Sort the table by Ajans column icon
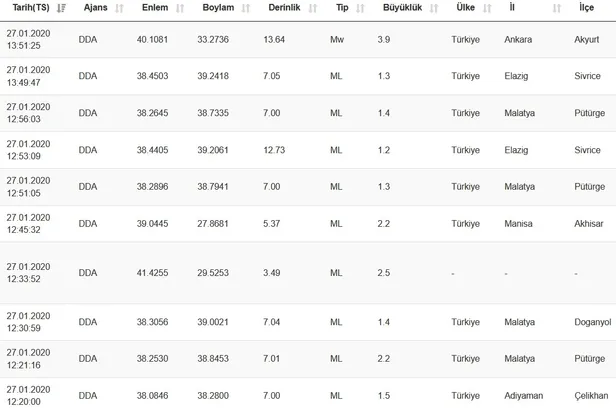Image resolution: width=616 pixels, height=412 pixels. (x=120, y=8)
